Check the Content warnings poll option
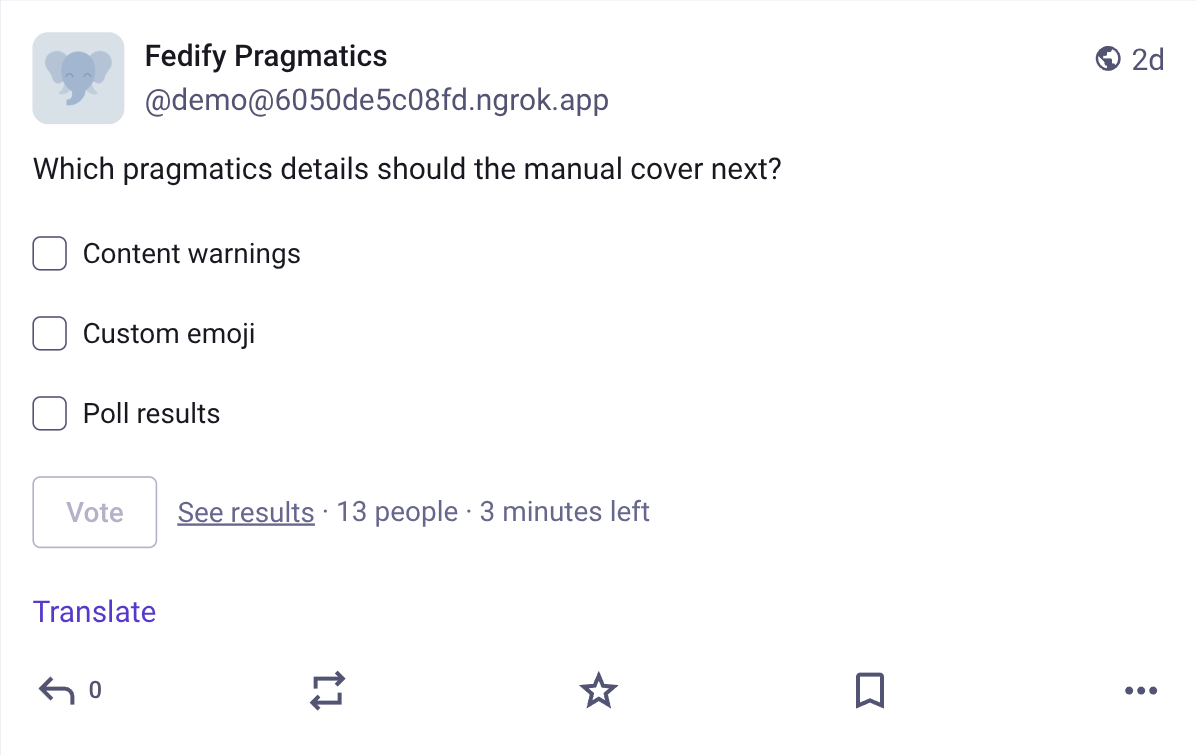 [49, 253]
